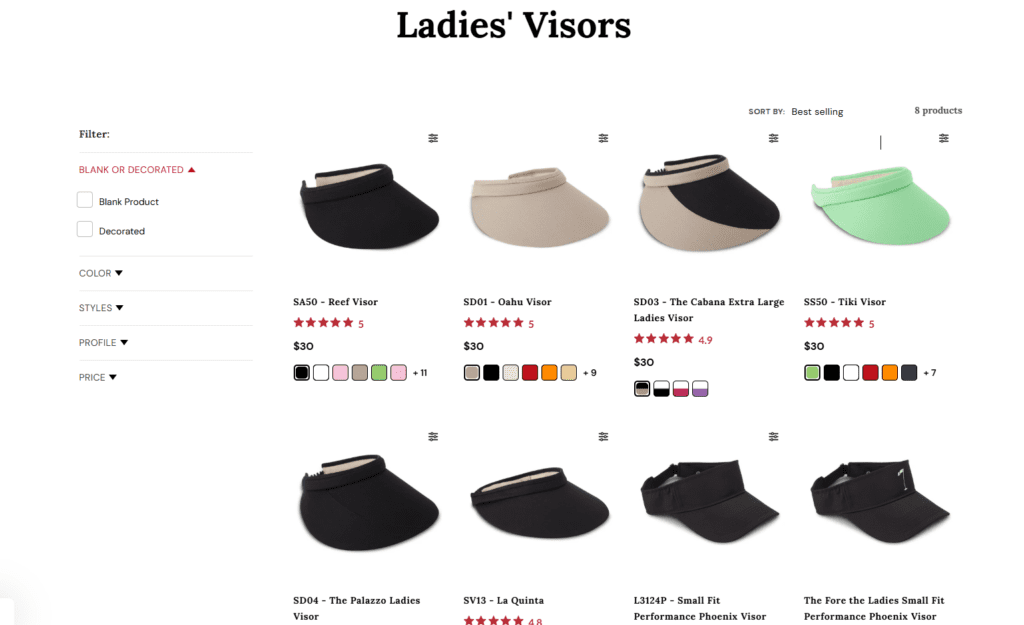
Task: Open the SD01 - Oahu Visor product link
Action: (x=507, y=302)
